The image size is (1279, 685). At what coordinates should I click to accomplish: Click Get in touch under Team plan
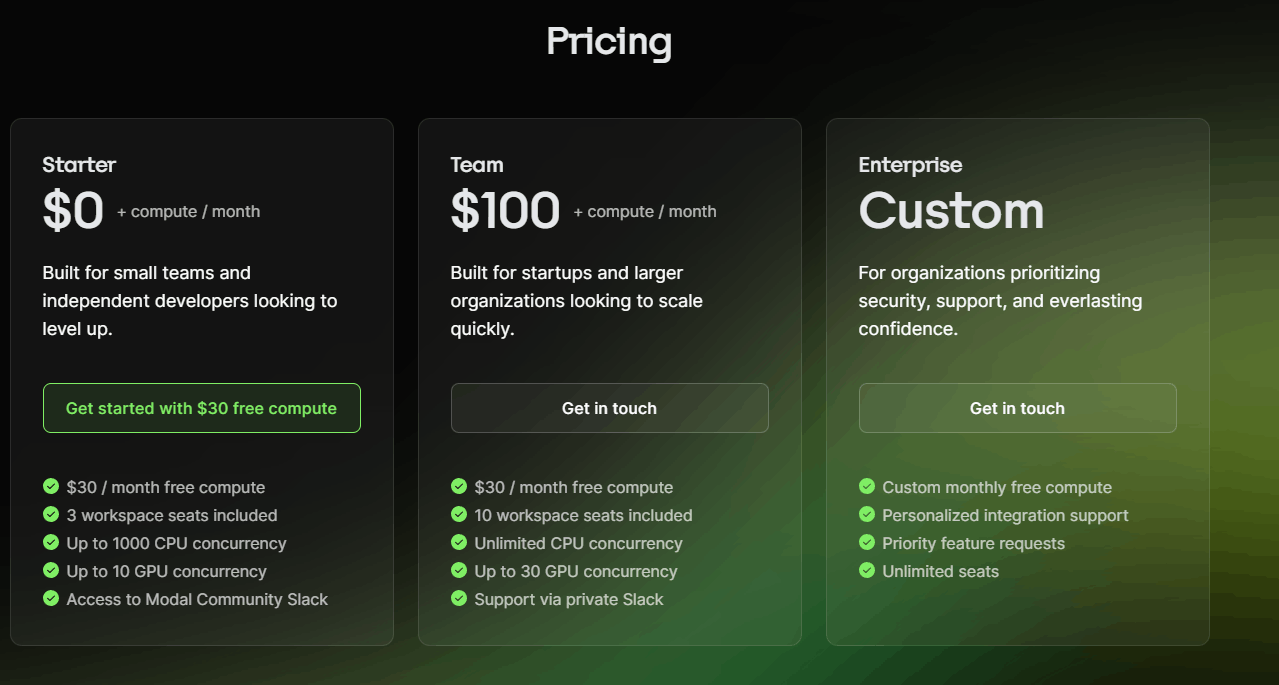click(610, 408)
